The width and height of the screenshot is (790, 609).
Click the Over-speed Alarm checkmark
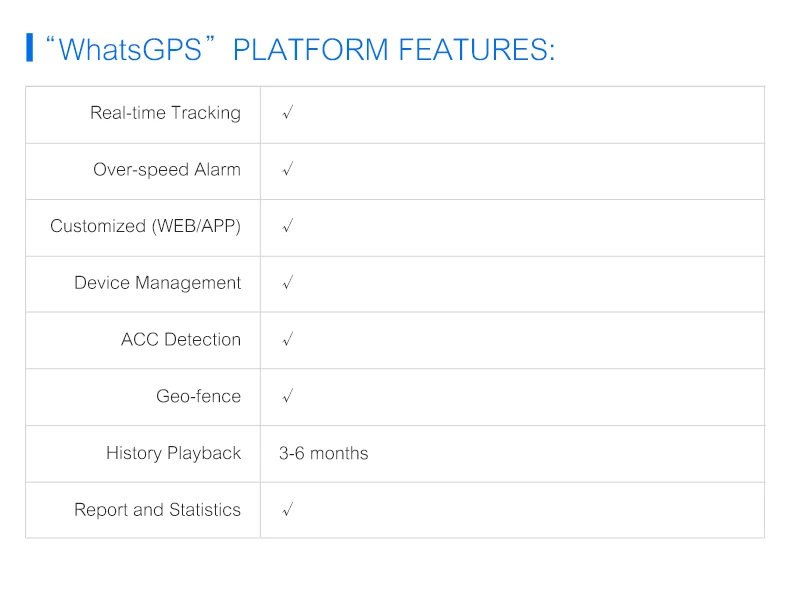tap(287, 170)
